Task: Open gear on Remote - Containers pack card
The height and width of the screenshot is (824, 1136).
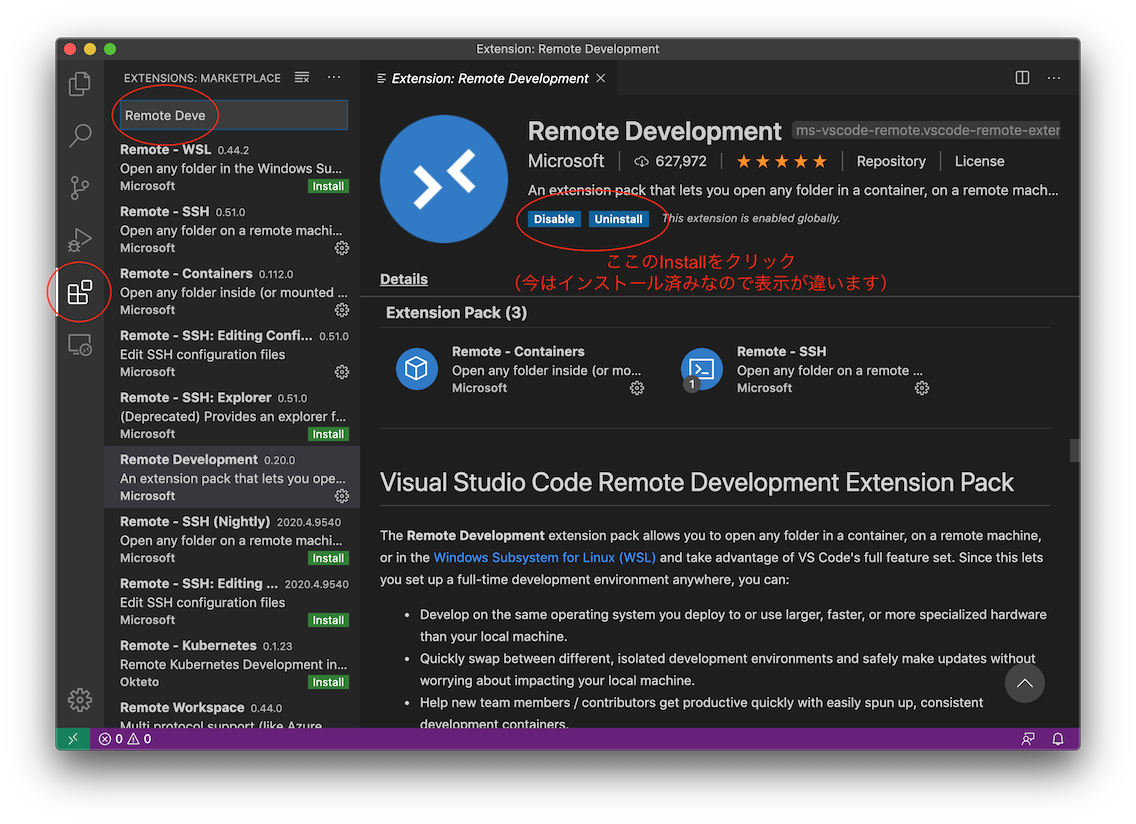Action: coord(637,388)
